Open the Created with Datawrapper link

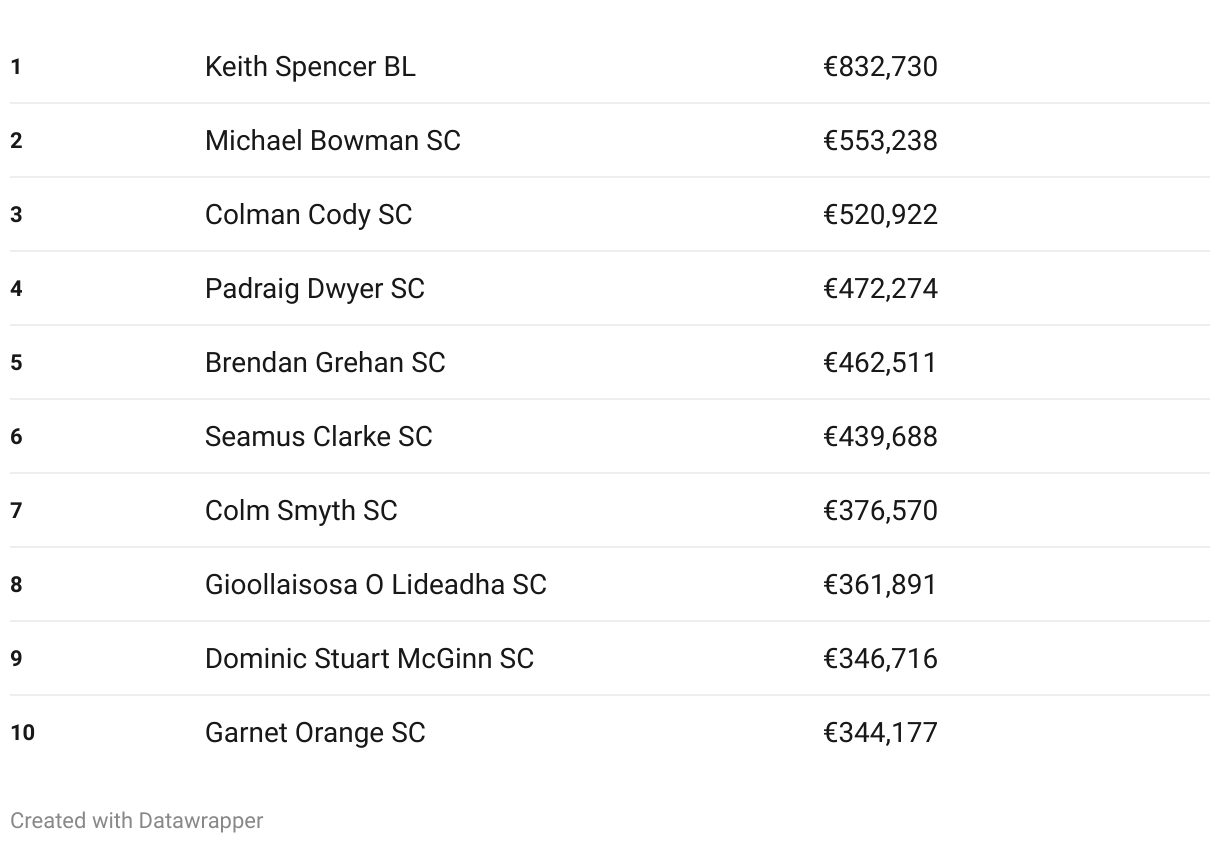pos(137,821)
